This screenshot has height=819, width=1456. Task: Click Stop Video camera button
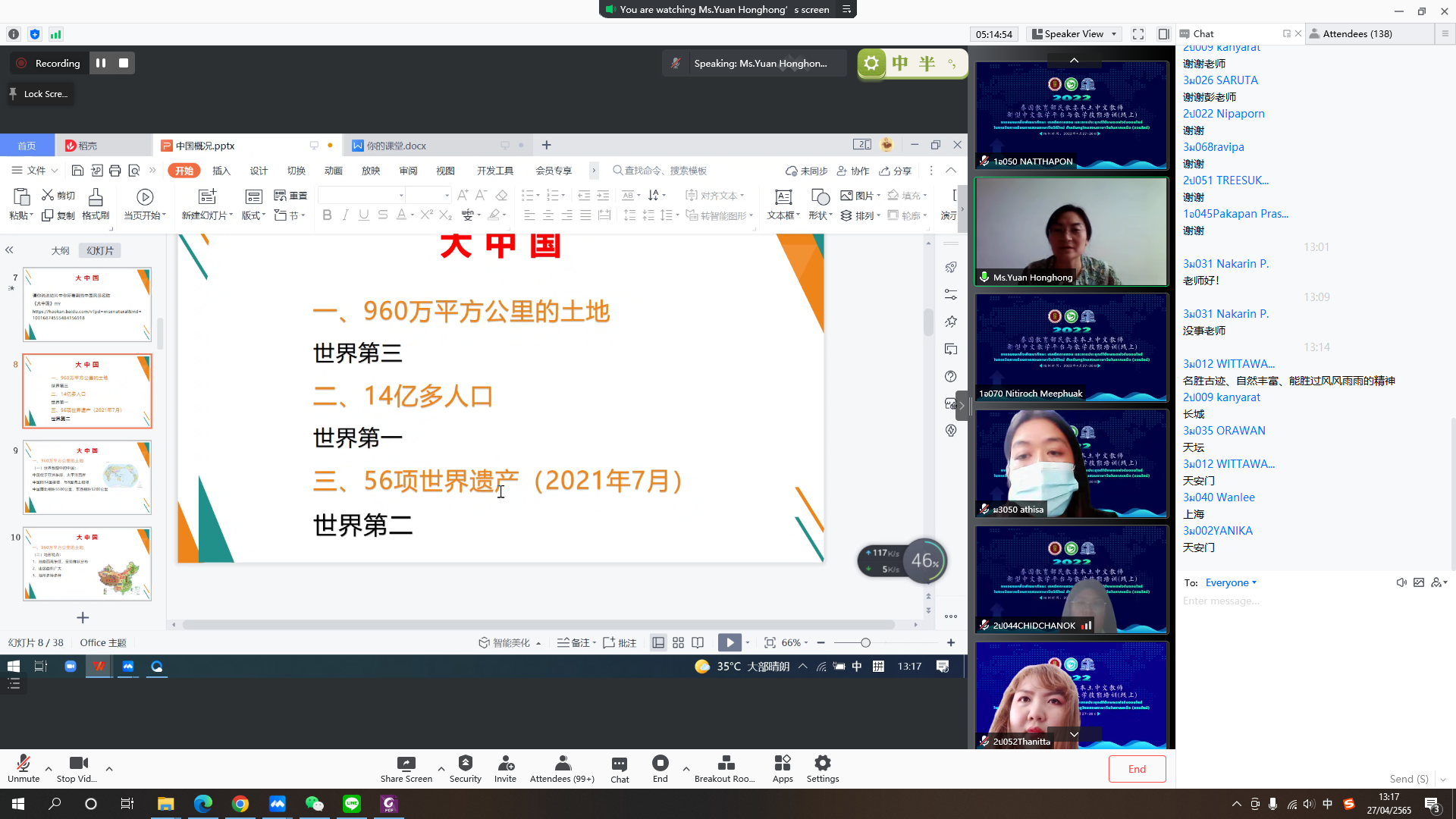[77, 768]
